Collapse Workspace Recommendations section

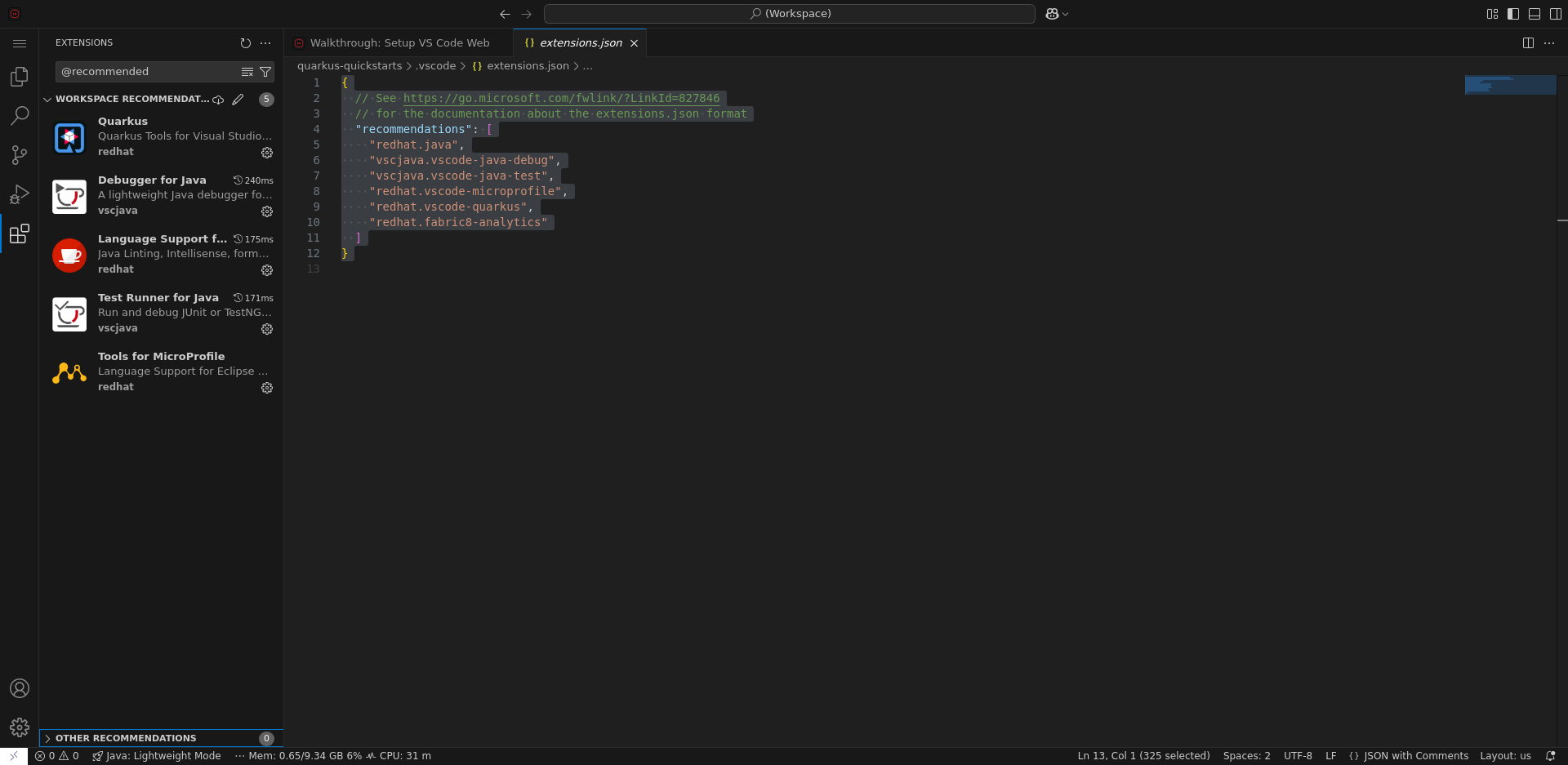click(x=47, y=100)
